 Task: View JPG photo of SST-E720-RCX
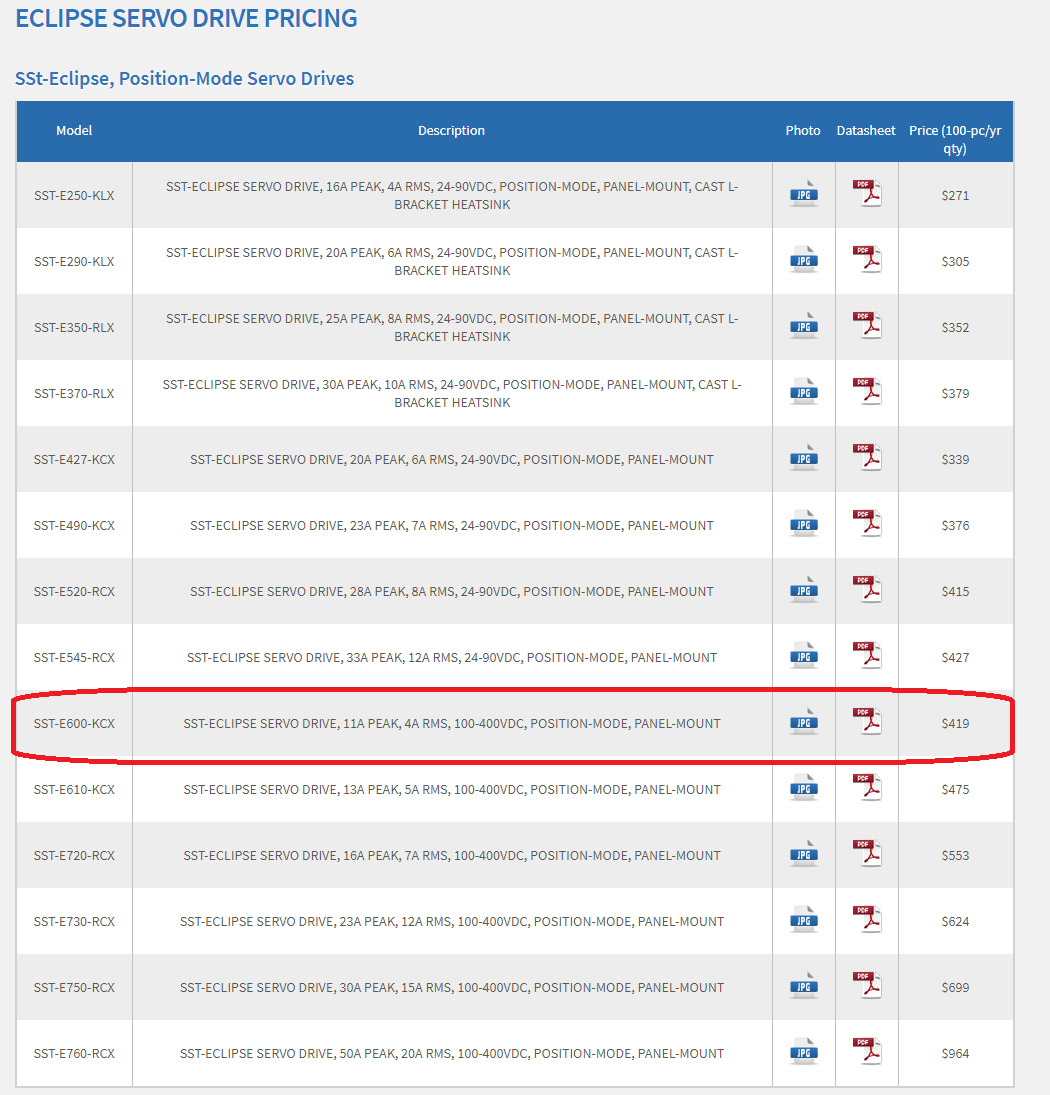click(804, 853)
